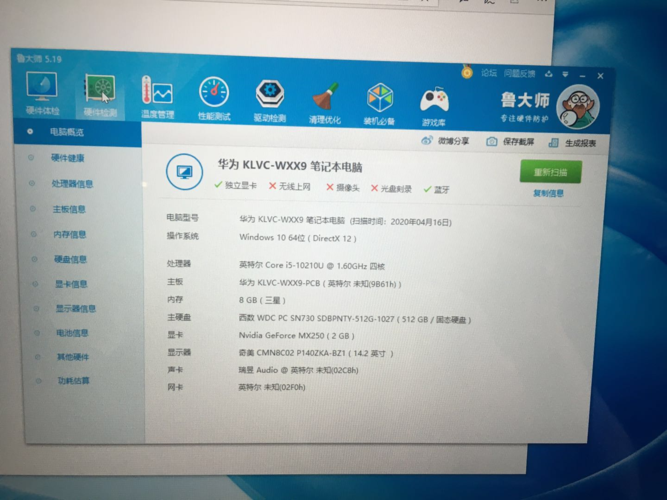Viewport: 667px width, 500px height.
Task: Click the green 重新扫描 rescan button
Action: click(550, 172)
